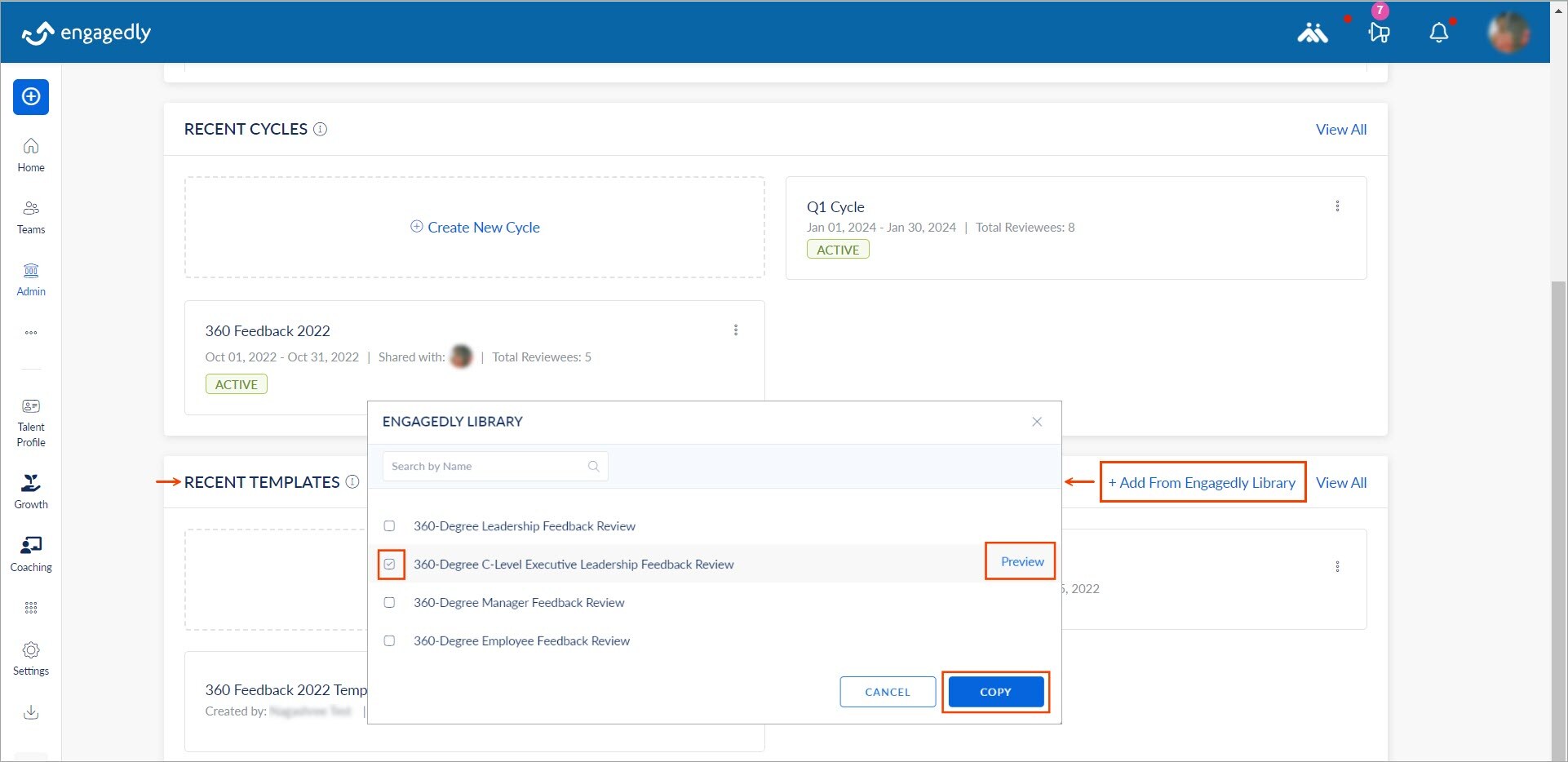Image resolution: width=1568 pixels, height=762 pixels.
Task: Open Q1 Cycle options menu
Action: tap(1337, 206)
